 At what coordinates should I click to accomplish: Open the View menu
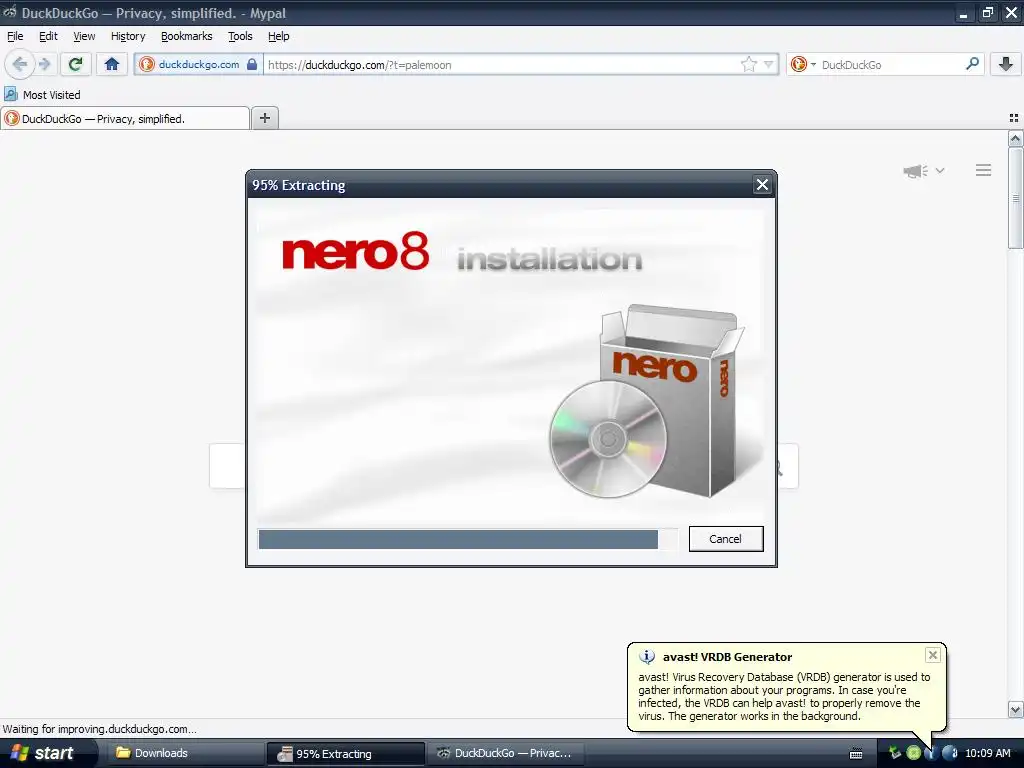point(84,36)
